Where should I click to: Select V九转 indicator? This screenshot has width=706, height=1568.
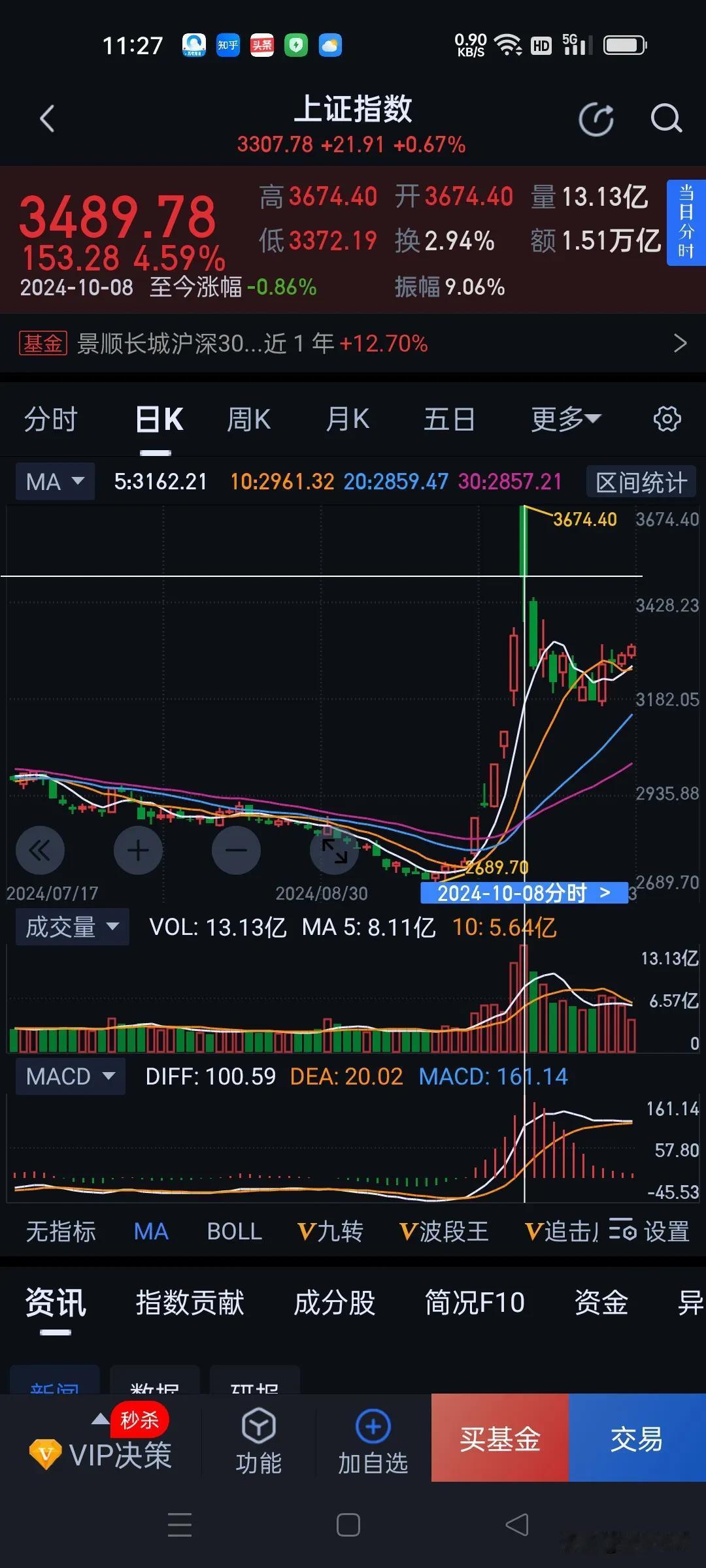(330, 1232)
